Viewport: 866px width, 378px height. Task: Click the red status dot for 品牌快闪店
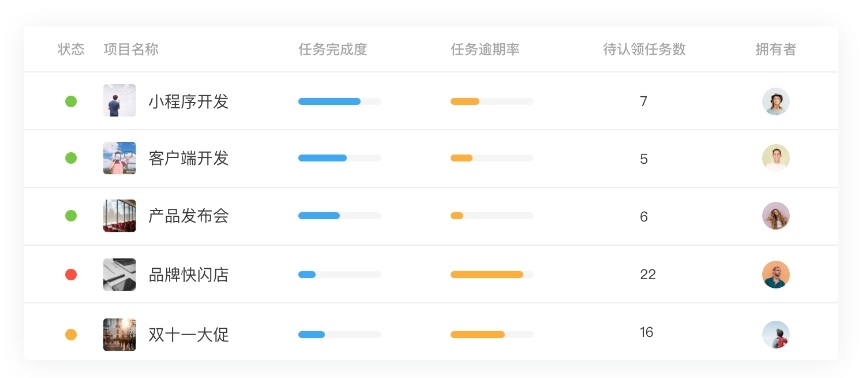[x=71, y=274]
